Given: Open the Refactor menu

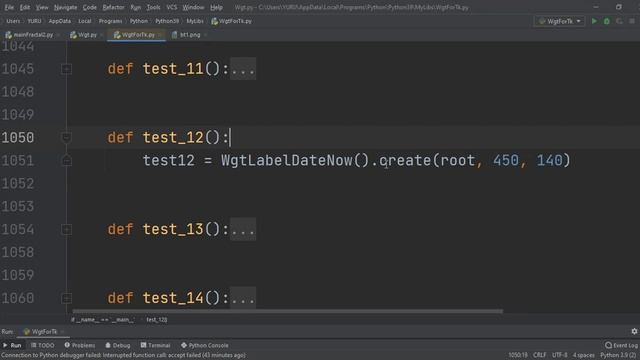Looking at the screenshot, I should click(113, 7).
